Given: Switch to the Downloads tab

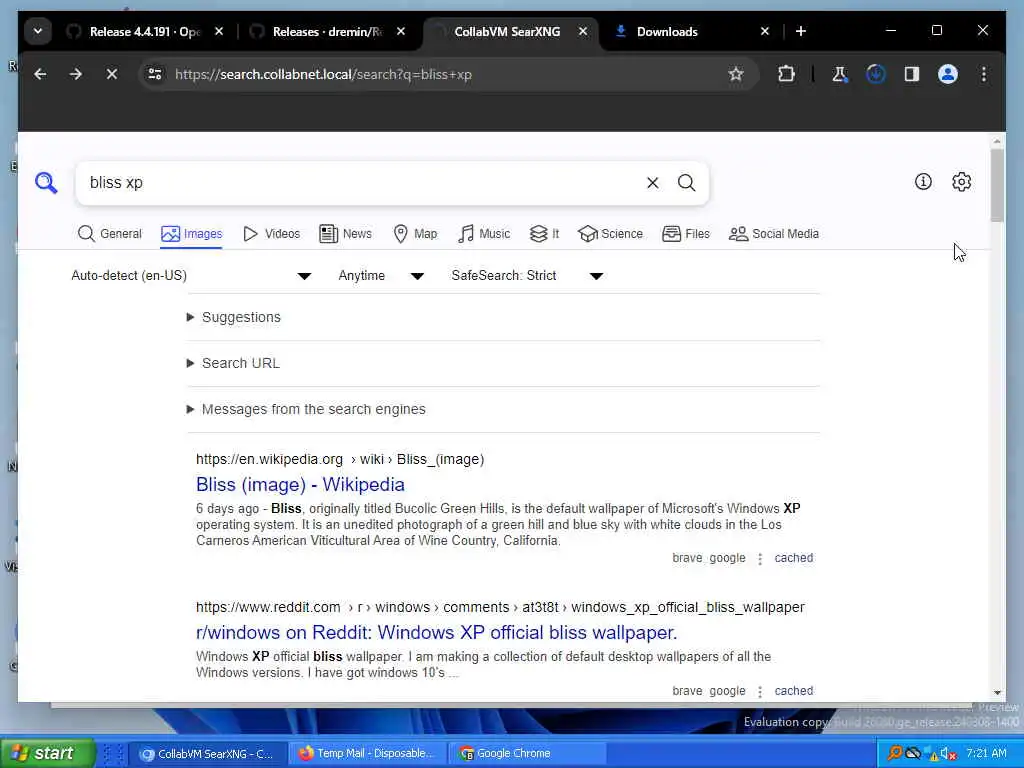Looking at the screenshot, I should tap(666, 31).
